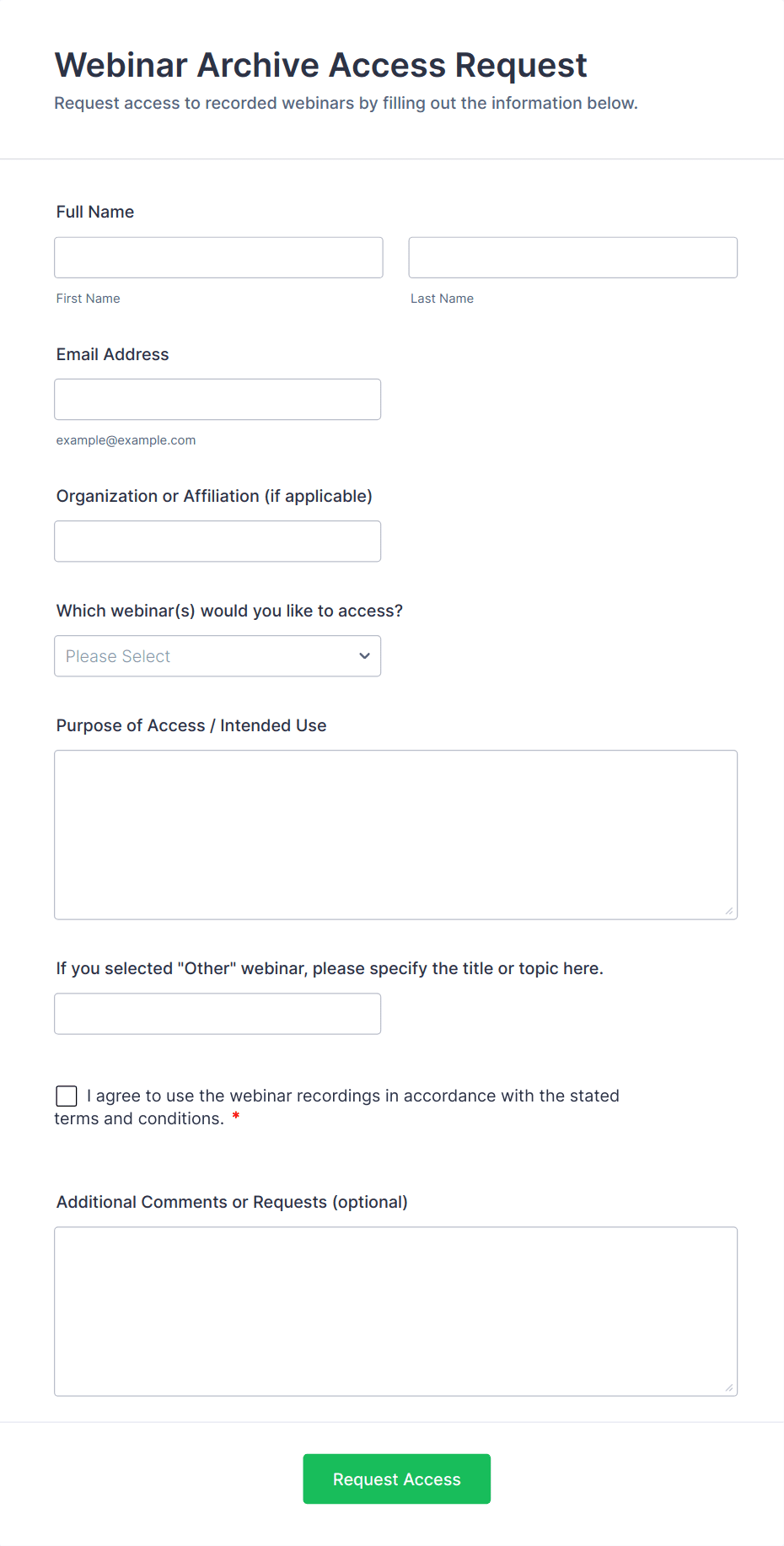Viewport: 784px width, 1546px height.
Task: Click the red required asterisk
Action: point(236,1117)
